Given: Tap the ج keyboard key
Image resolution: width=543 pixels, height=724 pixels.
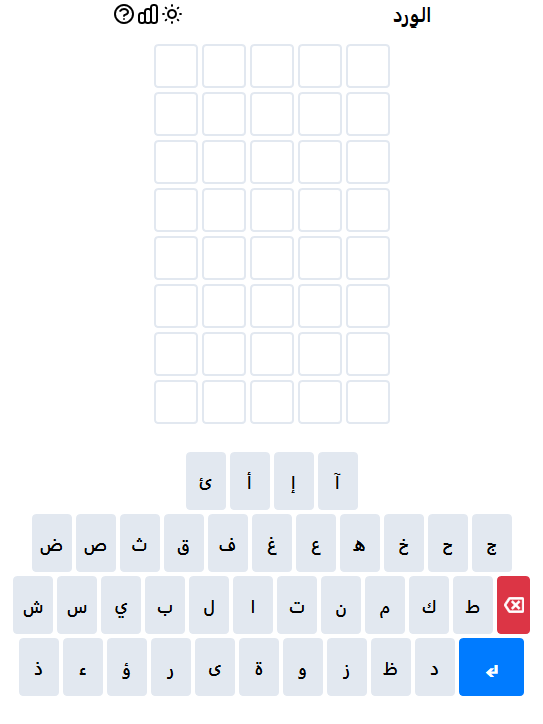Looking at the screenshot, I should pos(492,543).
